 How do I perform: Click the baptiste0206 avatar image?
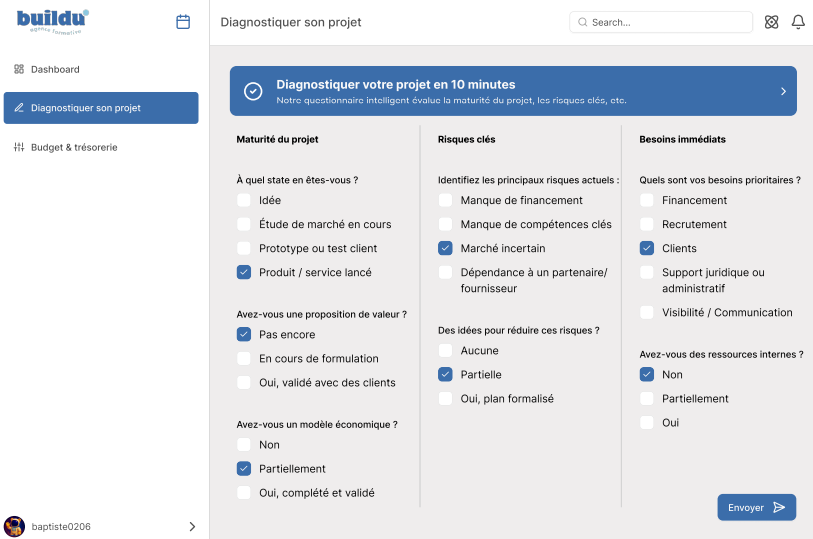15,526
